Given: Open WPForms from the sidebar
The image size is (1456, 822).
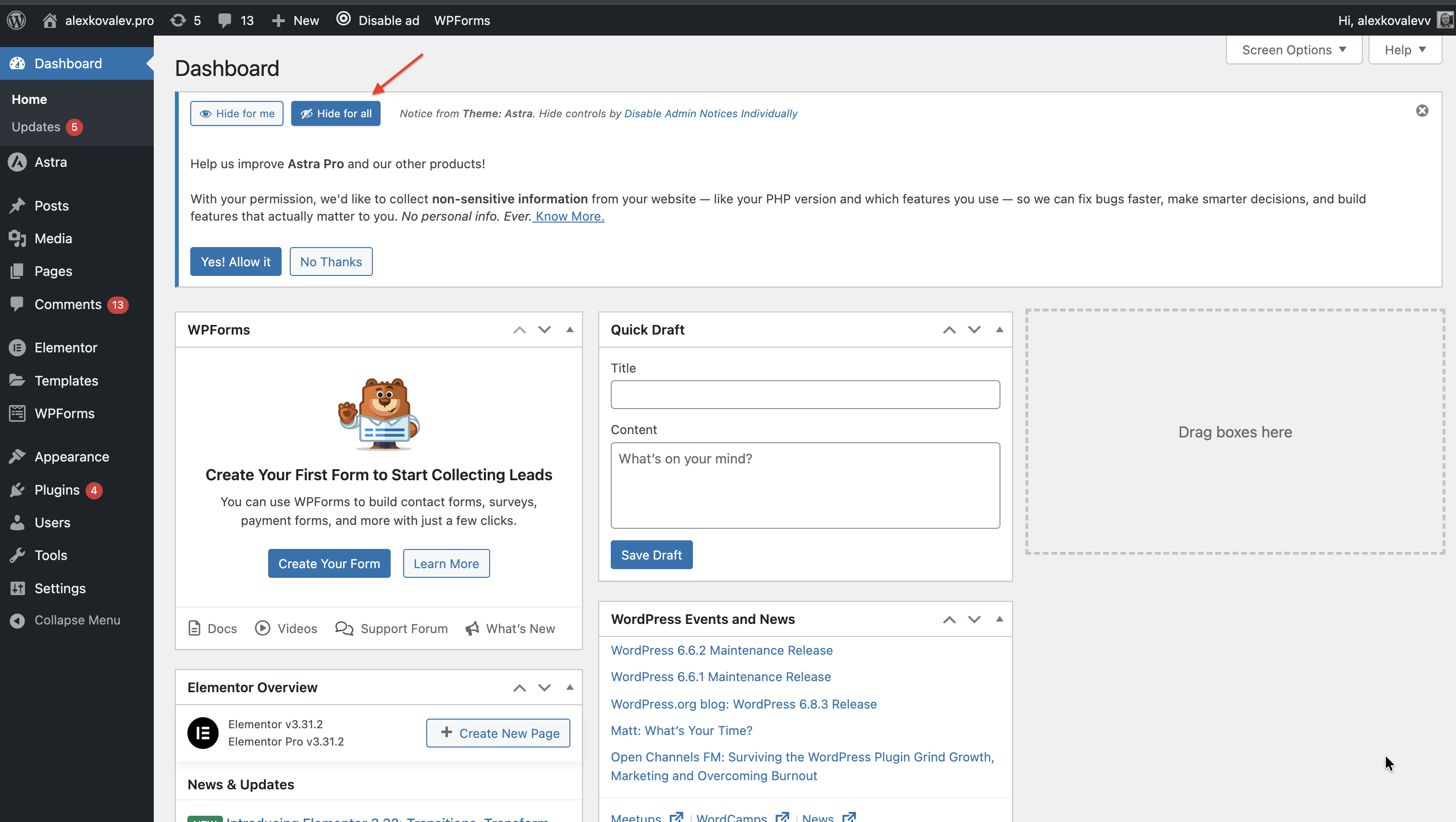Looking at the screenshot, I should click(x=64, y=413).
